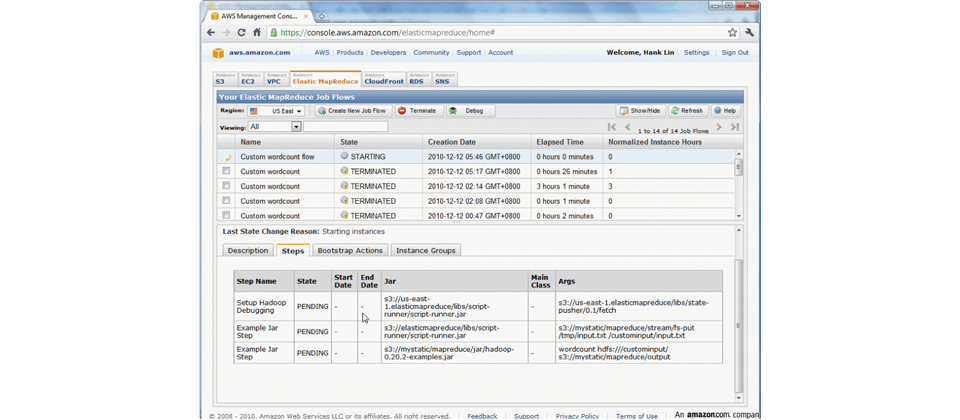Refresh the job flows list
Viewport: 960px width, 420px height.
[x=687, y=111]
